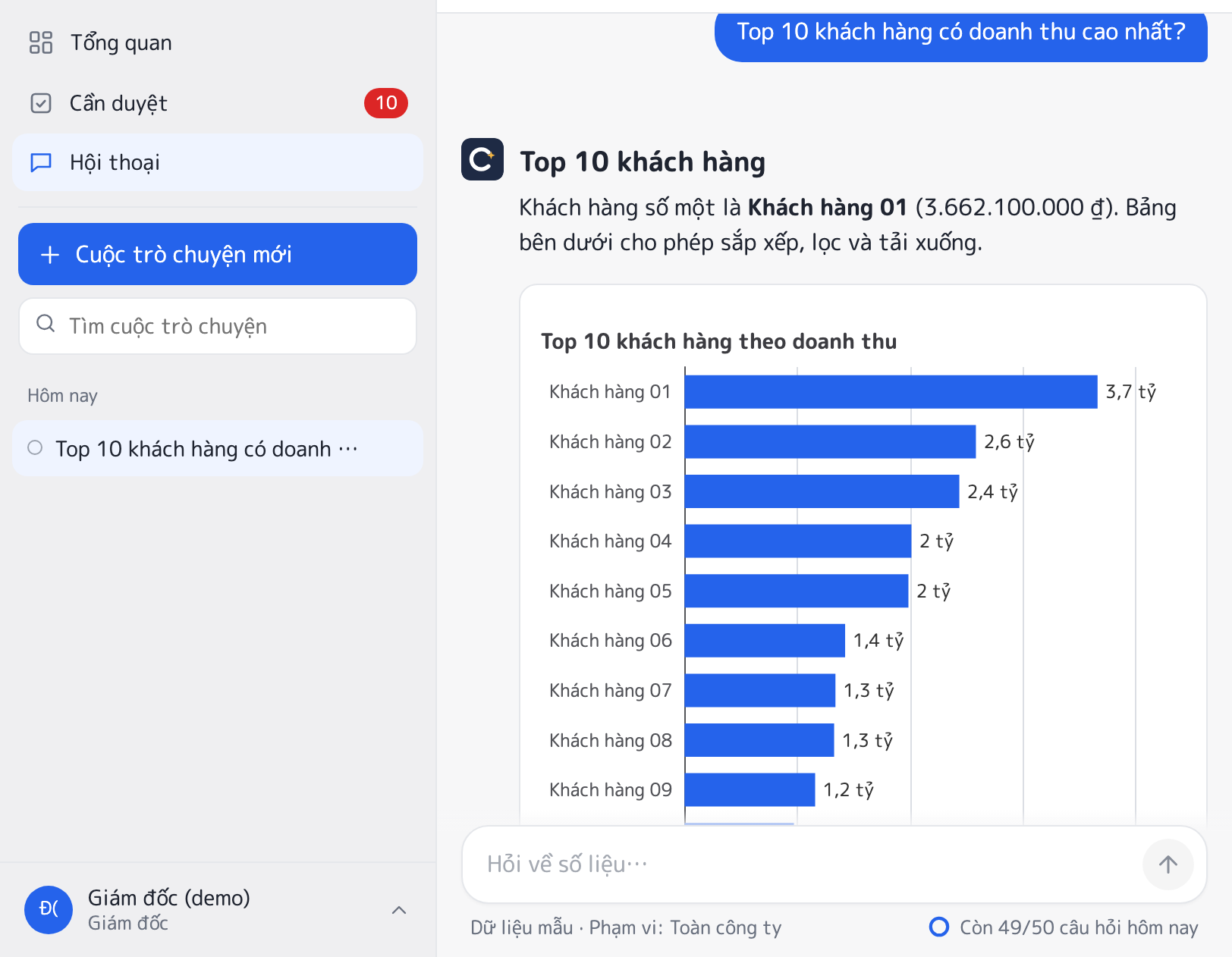Click the circle status icon beside the conversation
This screenshot has width=1232, height=957.
pos(35,447)
